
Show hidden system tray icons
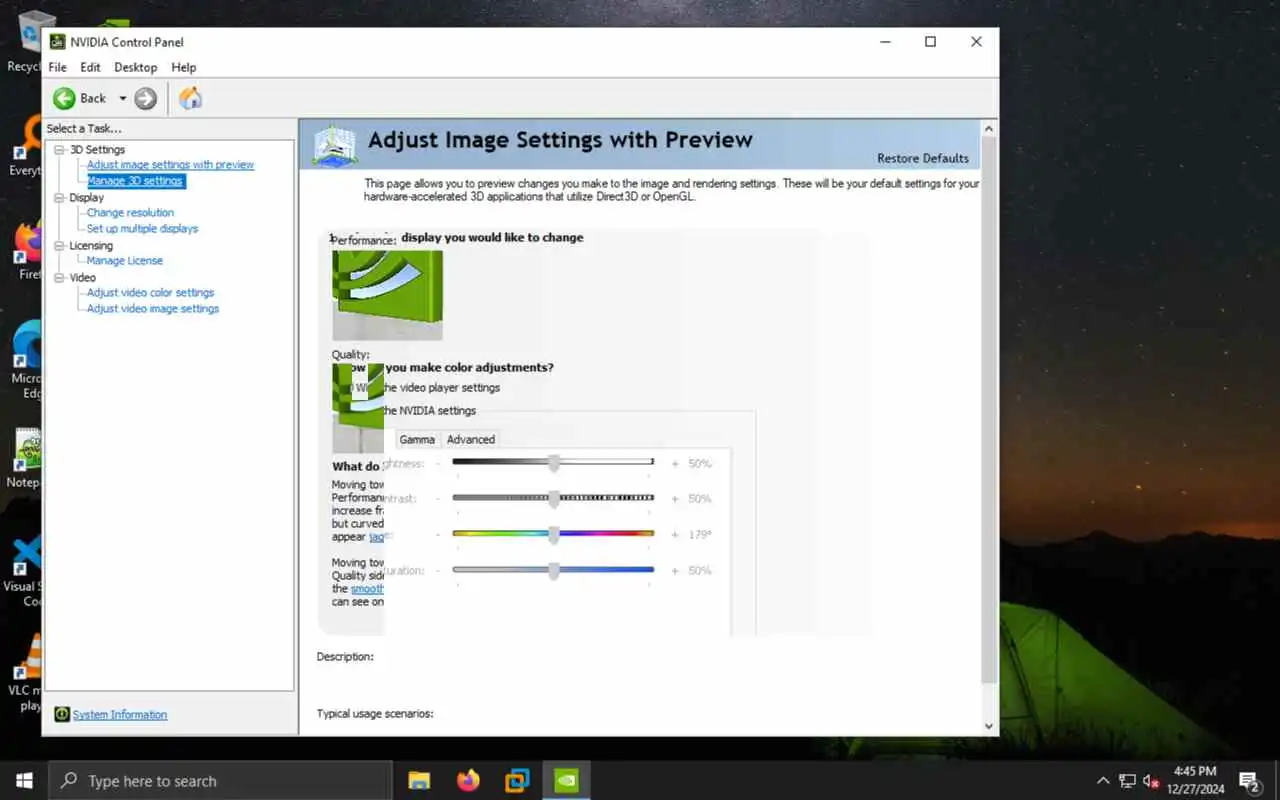[1103, 781]
